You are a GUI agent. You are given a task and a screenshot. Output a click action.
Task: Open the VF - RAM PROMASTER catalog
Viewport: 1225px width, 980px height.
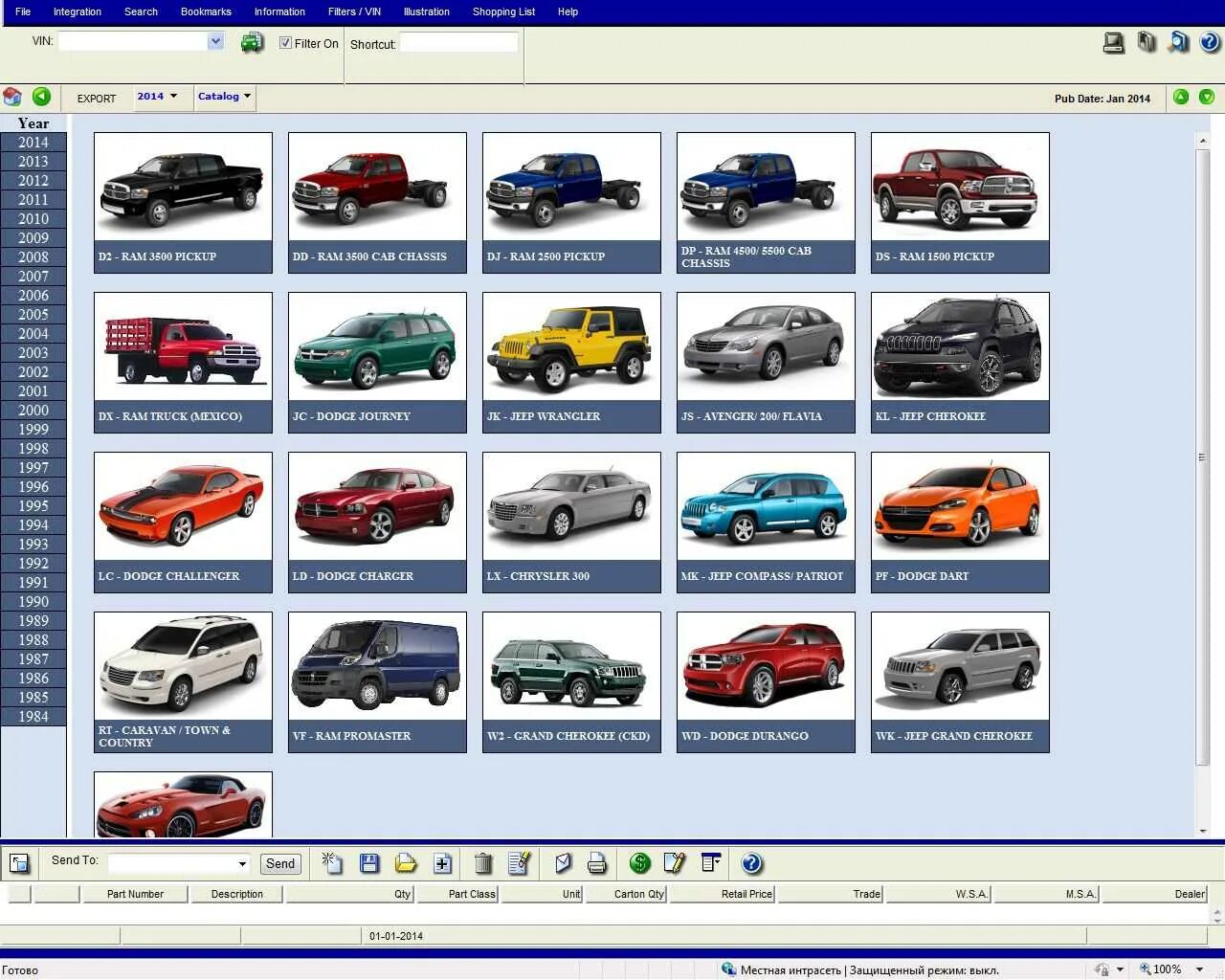pyautogui.click(x=377, y=682)
